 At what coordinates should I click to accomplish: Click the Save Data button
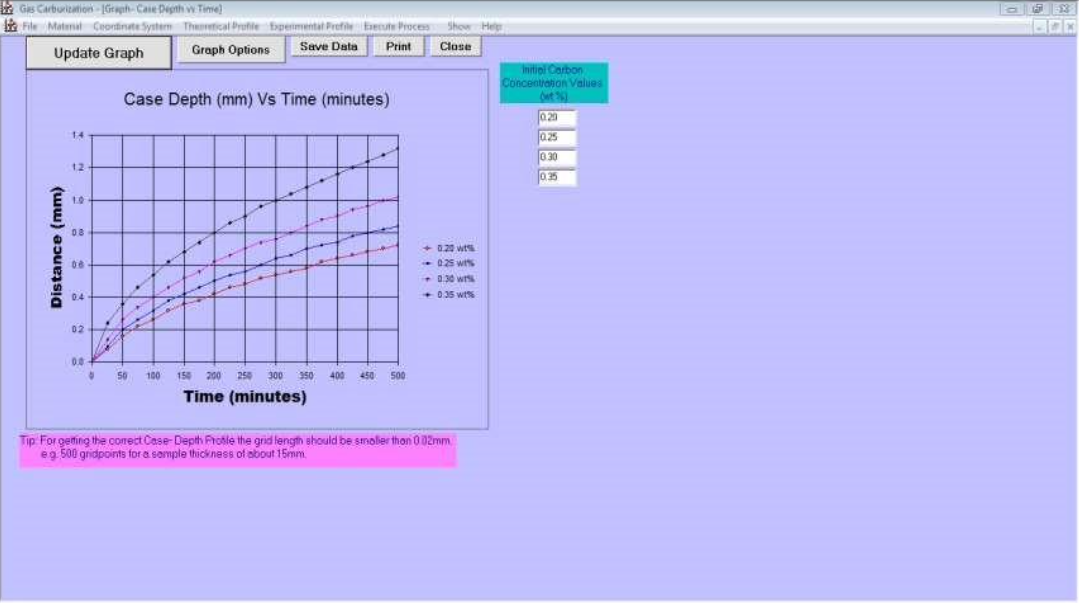(x=328, y=47)
